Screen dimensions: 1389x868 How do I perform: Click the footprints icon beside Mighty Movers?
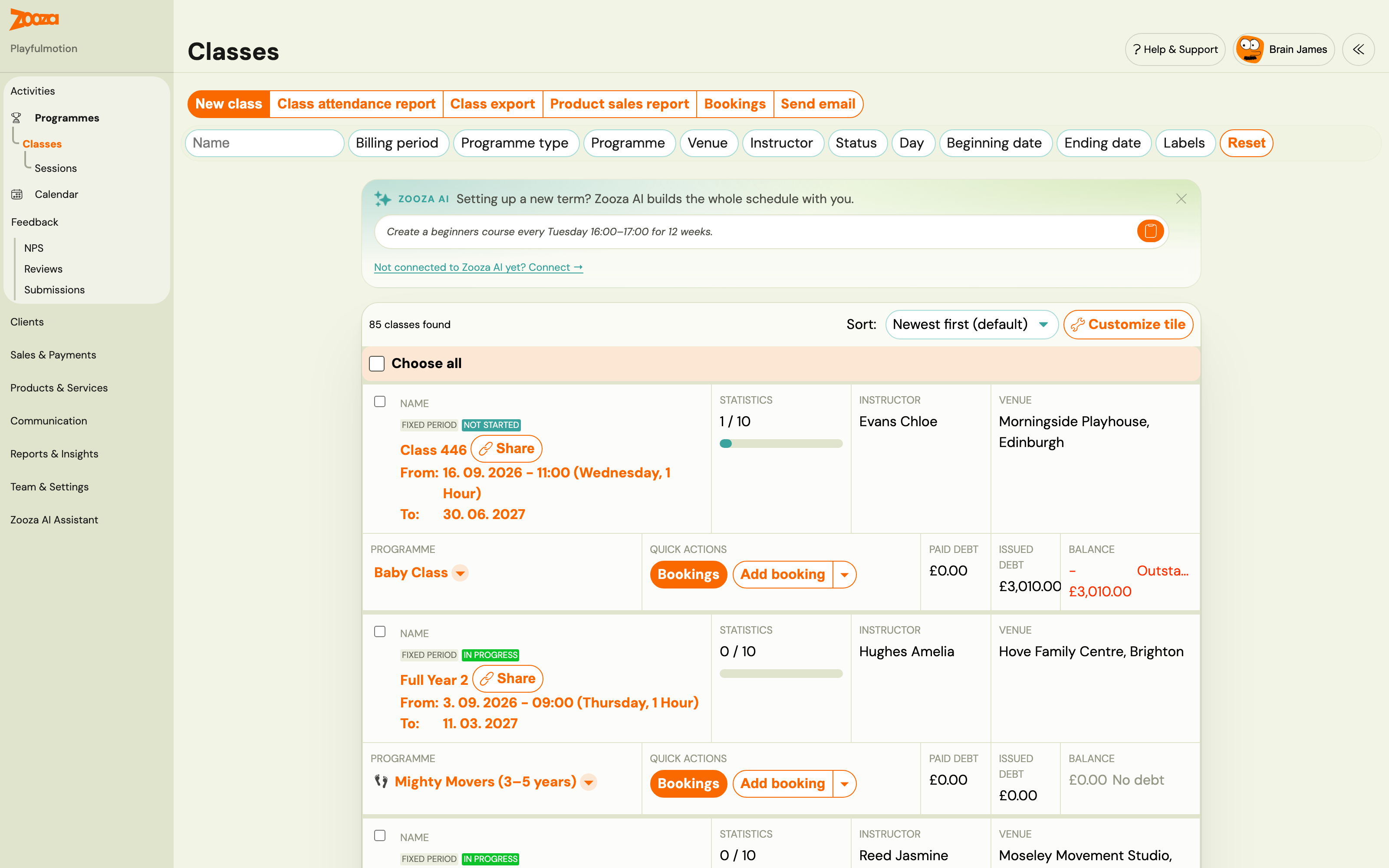pos(381,781)
